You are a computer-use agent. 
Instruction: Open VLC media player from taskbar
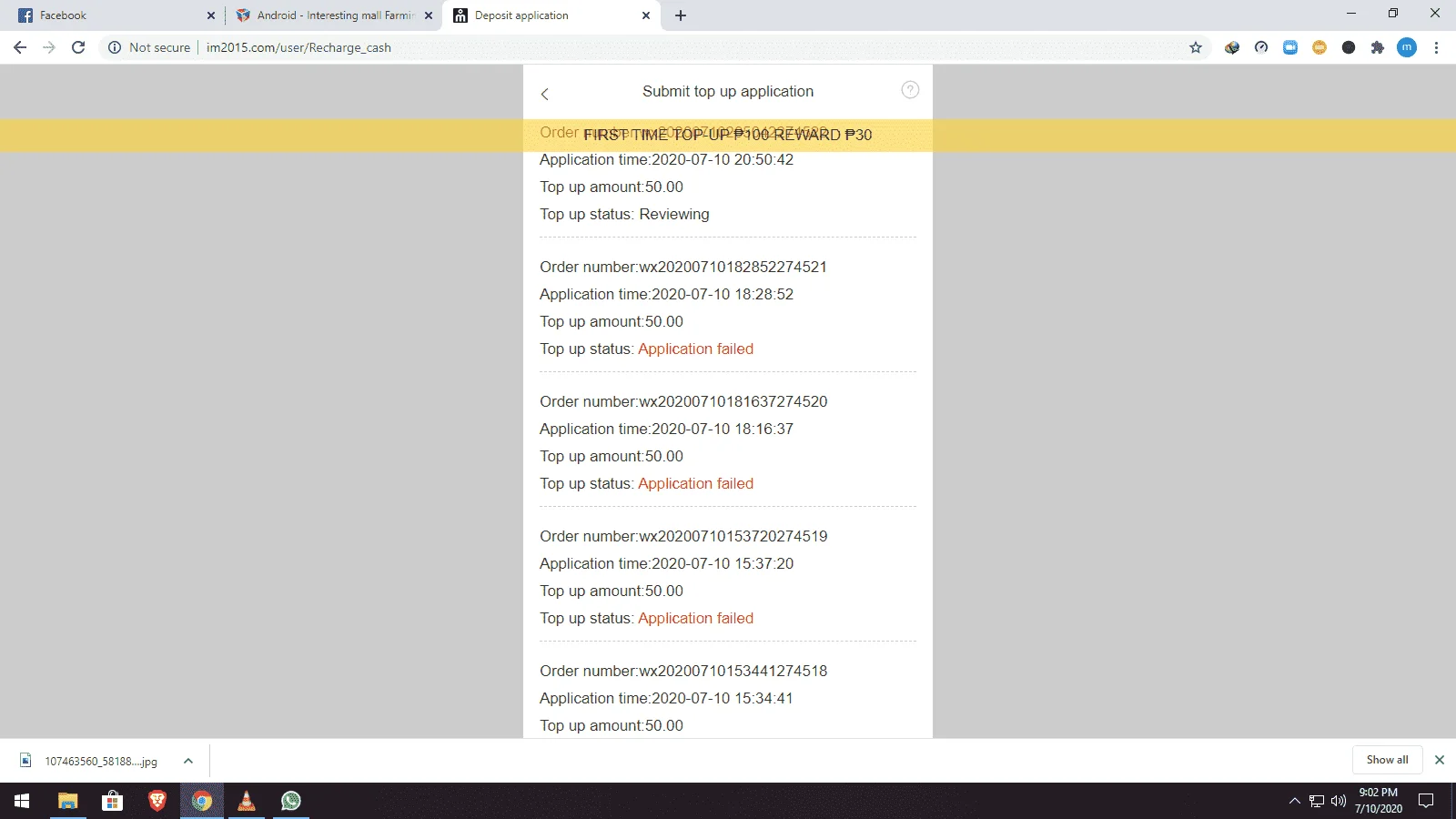(246, 801)
